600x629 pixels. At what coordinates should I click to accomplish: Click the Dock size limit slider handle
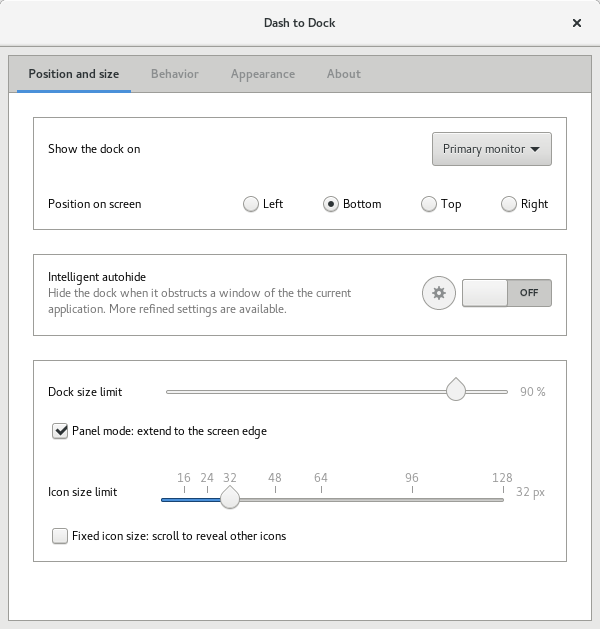(456, 390)
